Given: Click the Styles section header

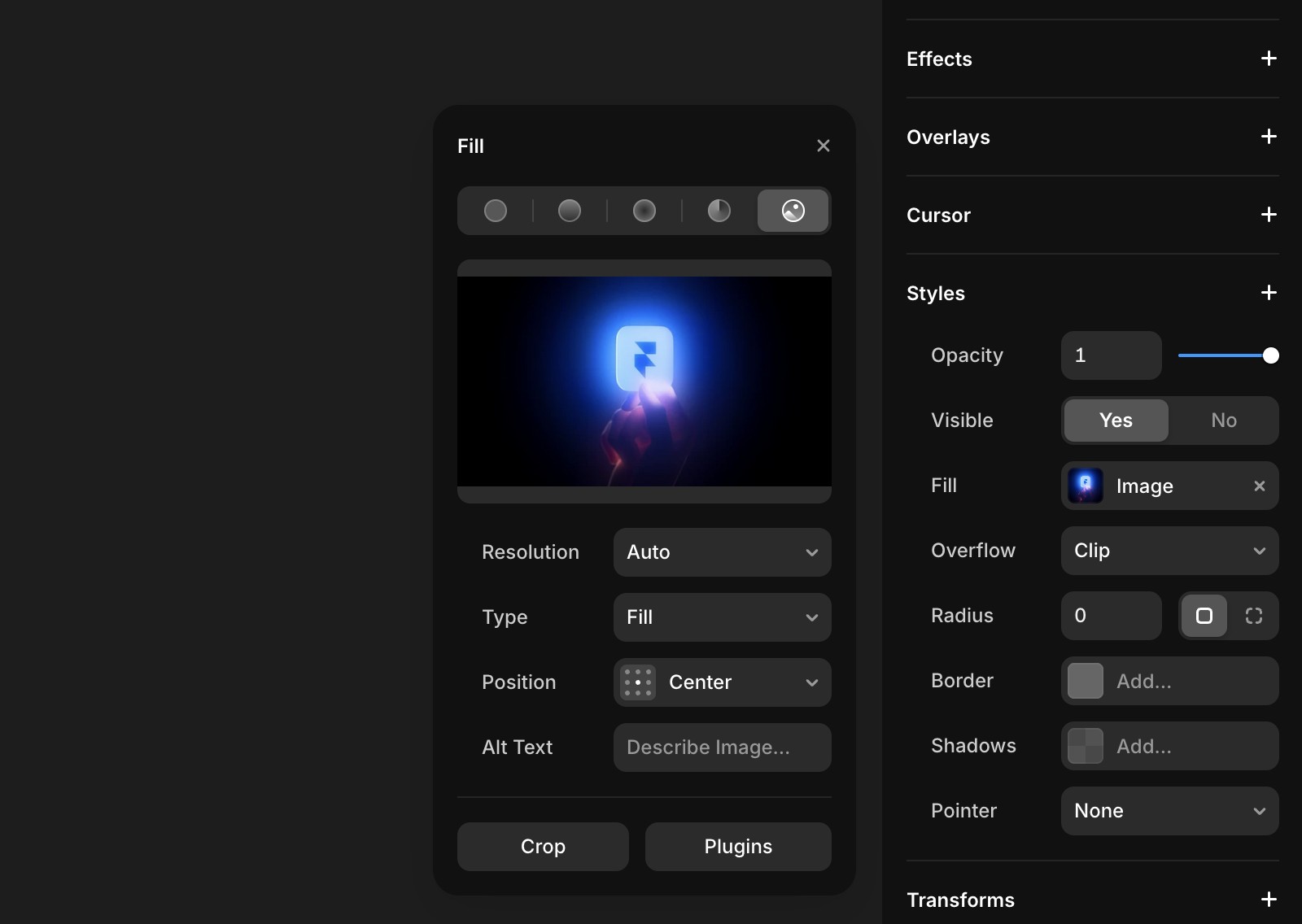Looking at the screenshot, I should click(x=936, y=293).
